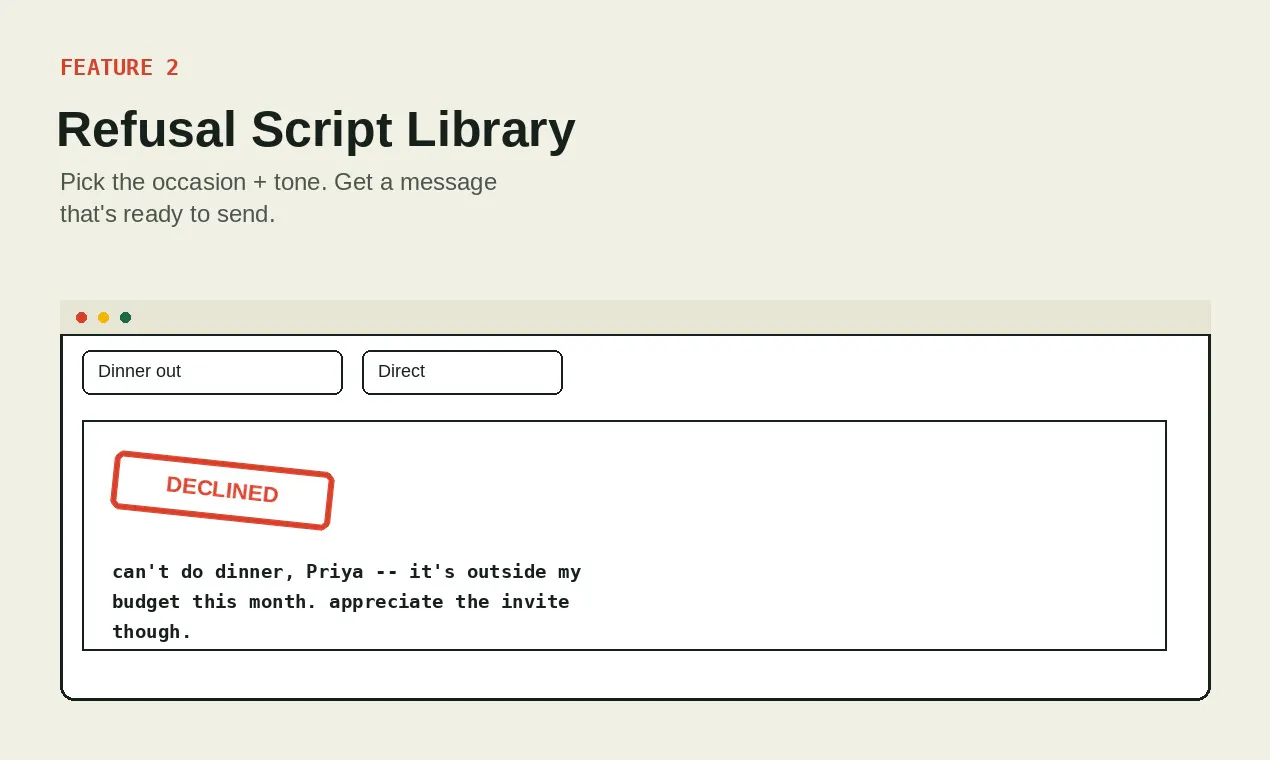Open the "Dinner out" occasion dropdown
This screenshot has width=1270, height=760.
pyautogui.click(x=212, y=372)
